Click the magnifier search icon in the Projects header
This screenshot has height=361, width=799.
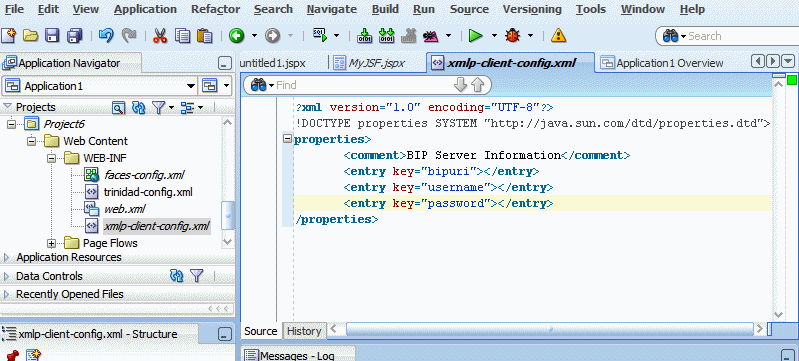click(119, 108)
